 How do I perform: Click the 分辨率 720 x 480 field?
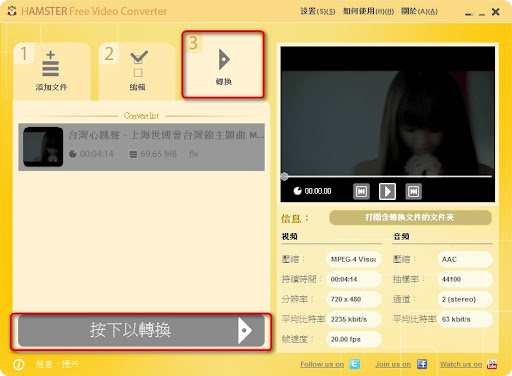pos(354,299)
